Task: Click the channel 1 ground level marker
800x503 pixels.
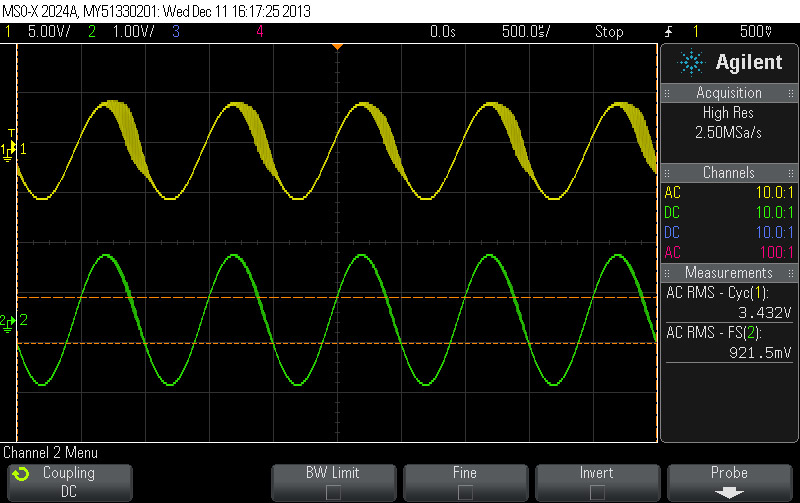Action: tap(8, 151)
